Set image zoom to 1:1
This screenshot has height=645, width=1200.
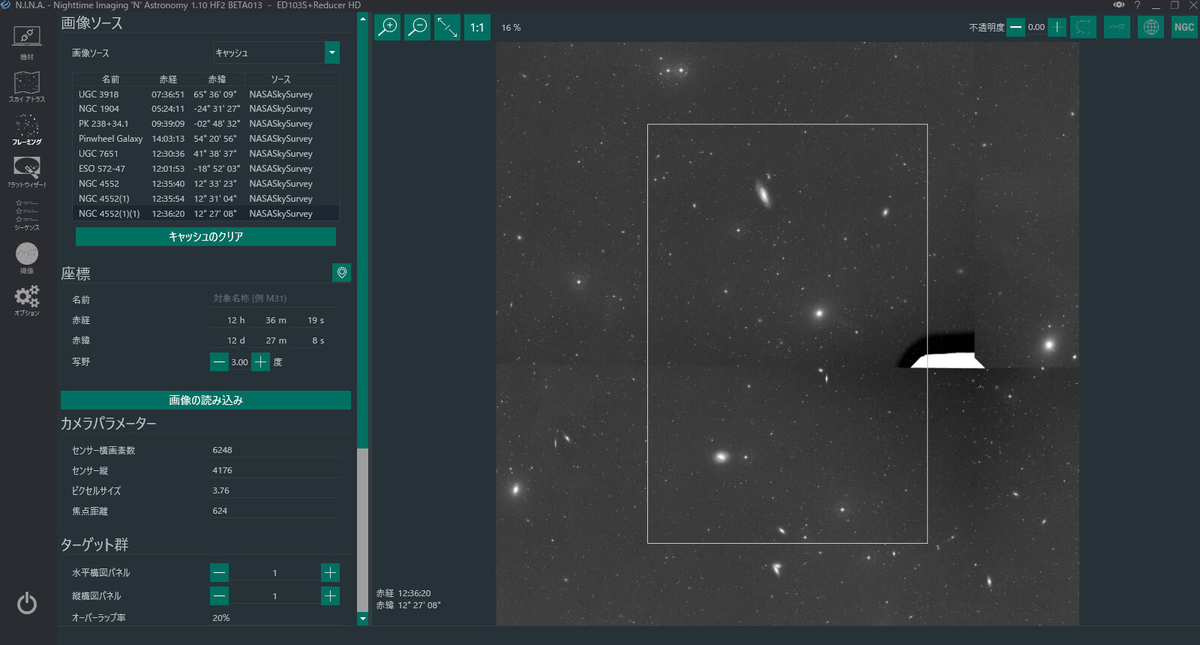point(477,28)
